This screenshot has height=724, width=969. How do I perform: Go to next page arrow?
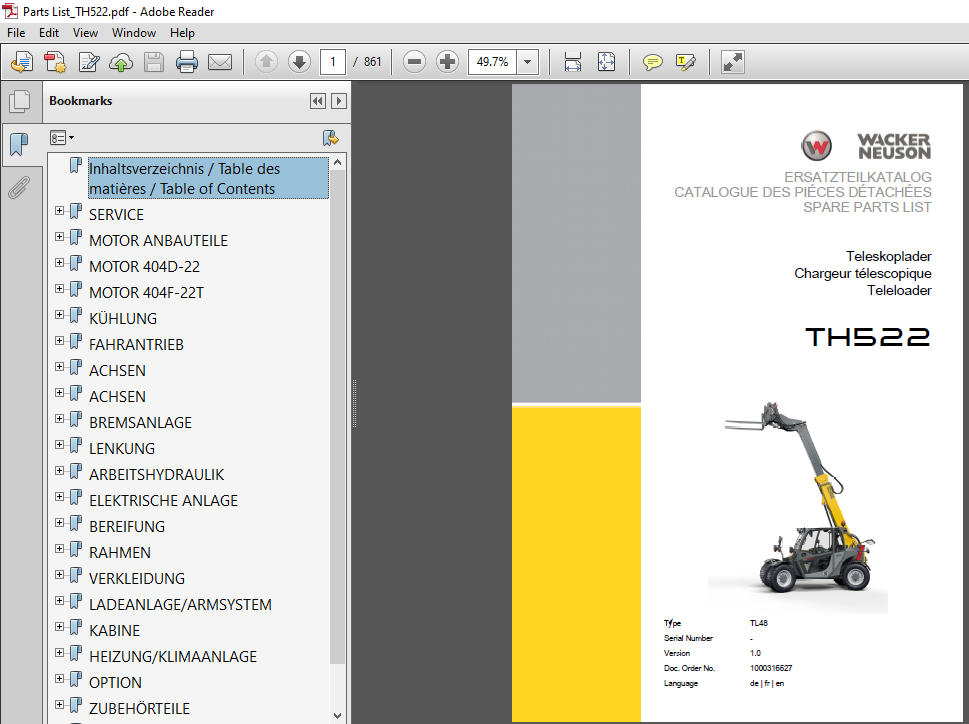pos(299,62)
